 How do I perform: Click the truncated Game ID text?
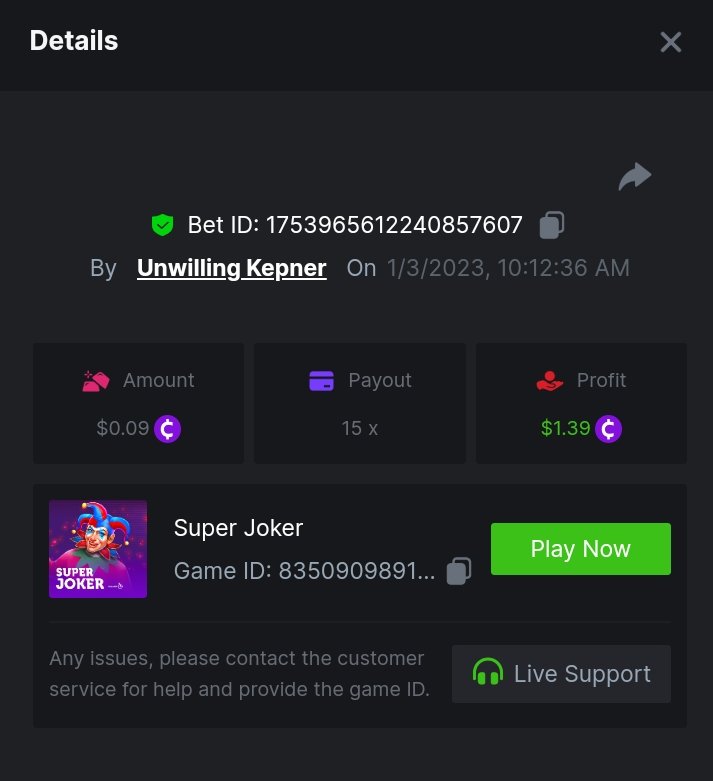304,571
